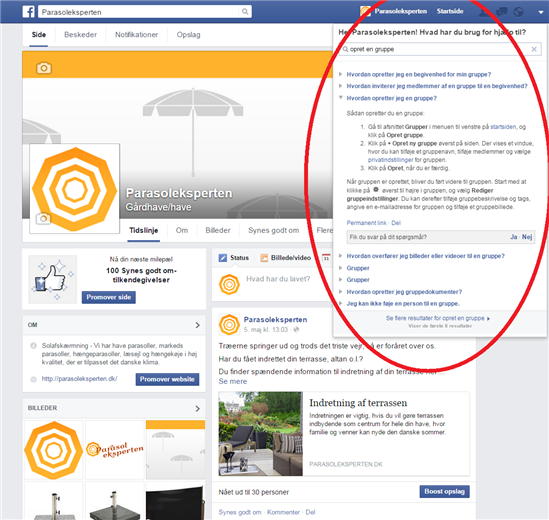The width and height of the screenshot is (549, 520).
Task: Click the Boost opslag button
Action: click(444, 491)
